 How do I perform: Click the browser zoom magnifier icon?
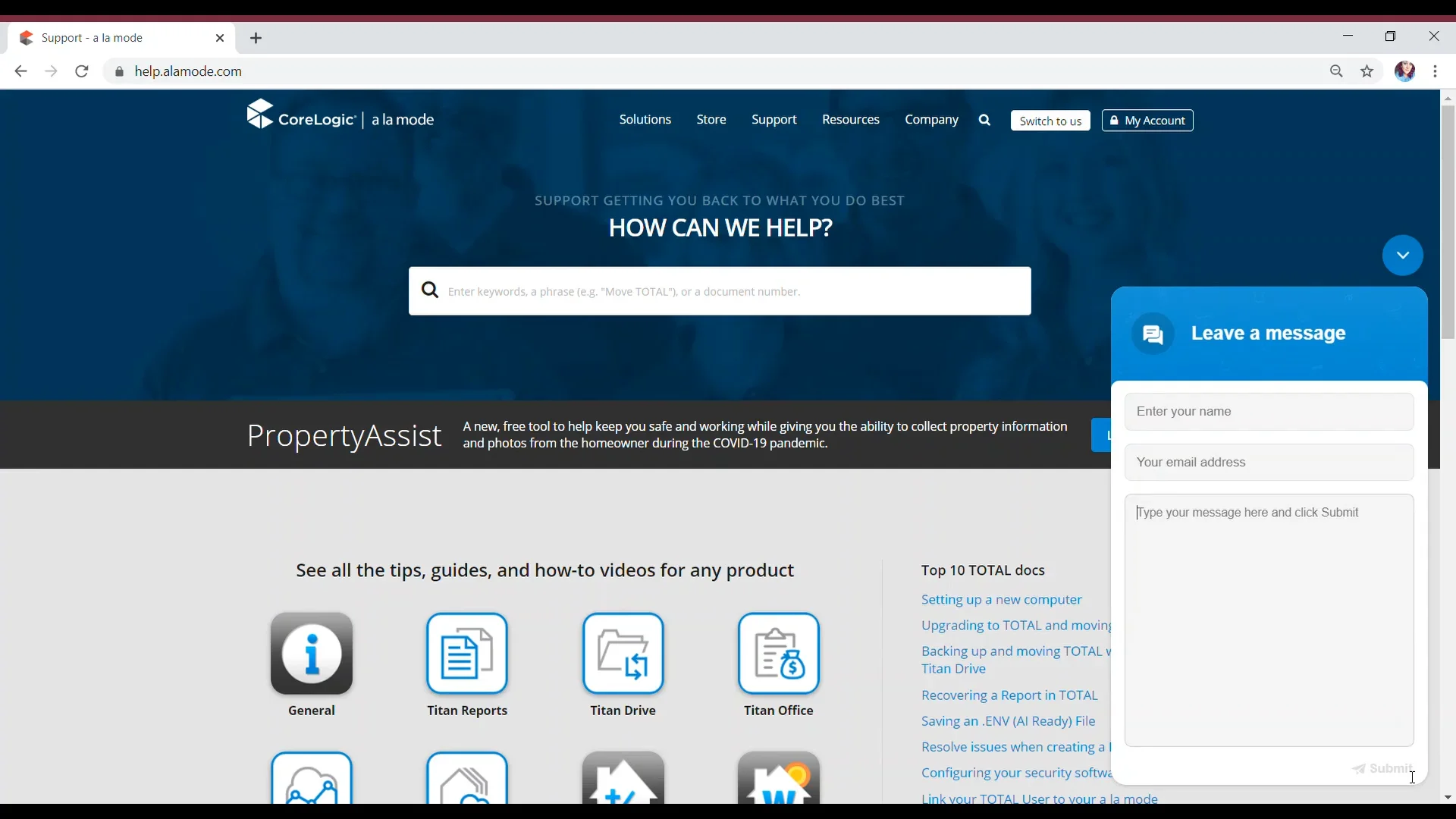1337,72
